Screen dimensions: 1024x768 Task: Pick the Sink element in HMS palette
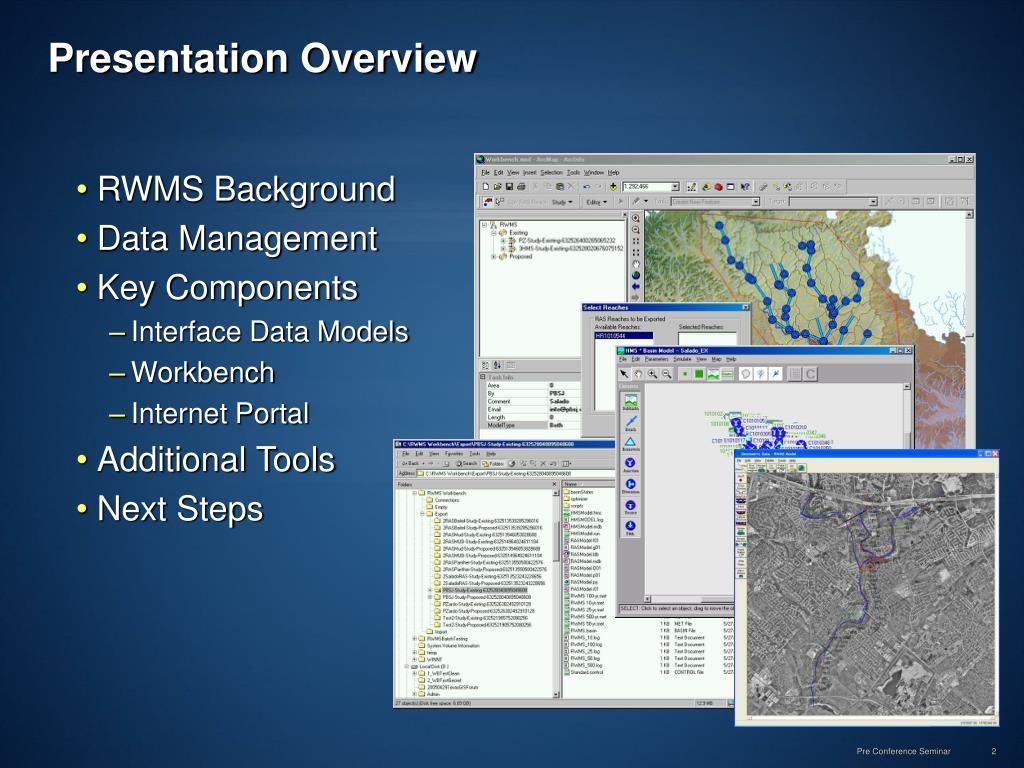(630, 528)
